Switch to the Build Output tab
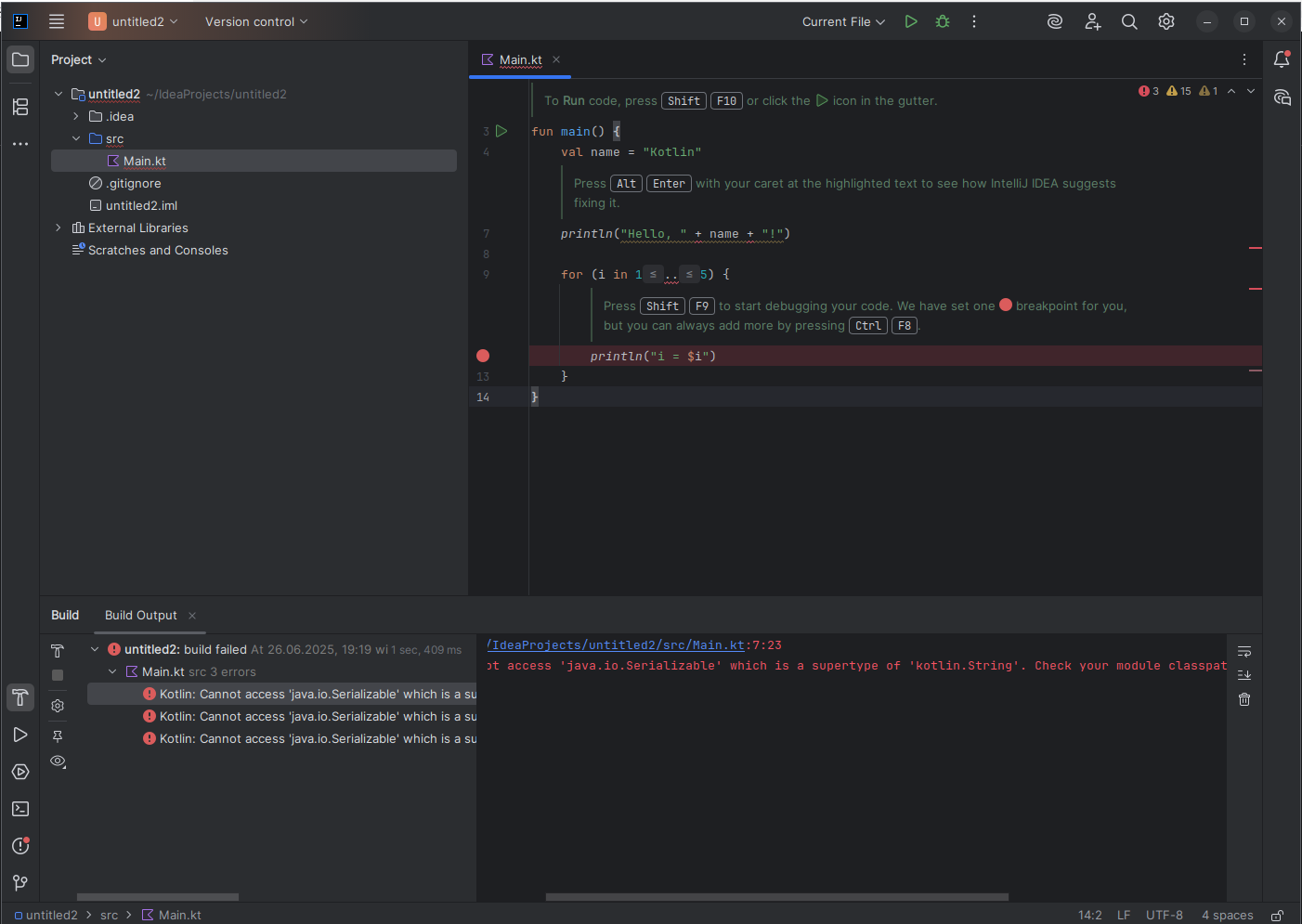The image size is (1302, 924). click(x=140, y=615)
